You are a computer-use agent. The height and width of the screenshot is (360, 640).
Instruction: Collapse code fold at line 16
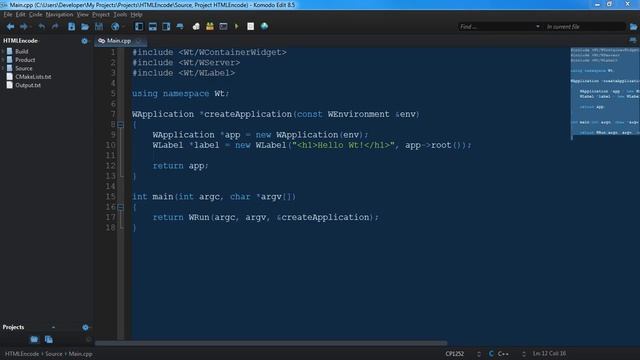pyautogui.click(x=120, y=207)
